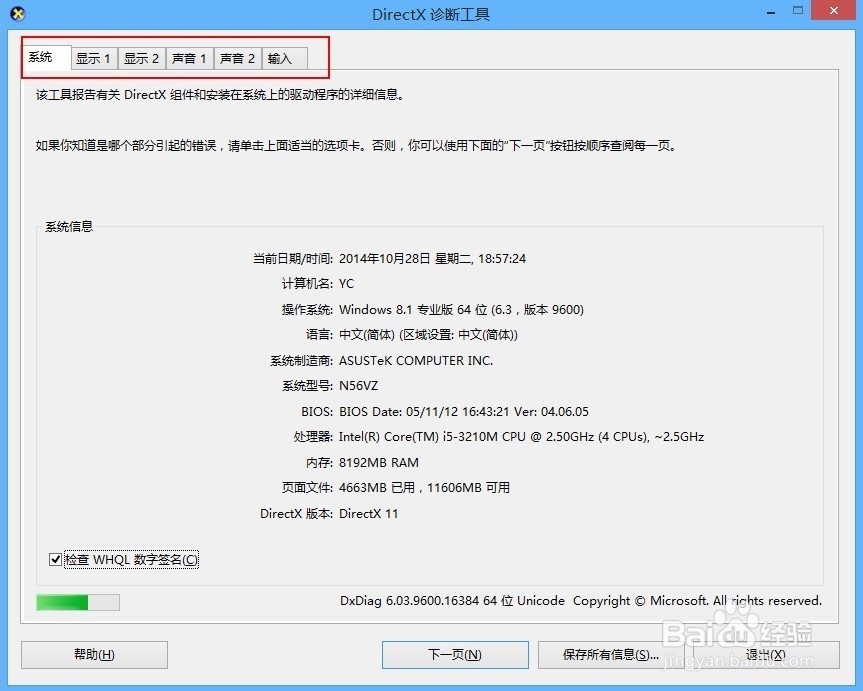The image size is (863, 691).
Task: Go to next page with 下一页(N)
Action: [455, 655]
